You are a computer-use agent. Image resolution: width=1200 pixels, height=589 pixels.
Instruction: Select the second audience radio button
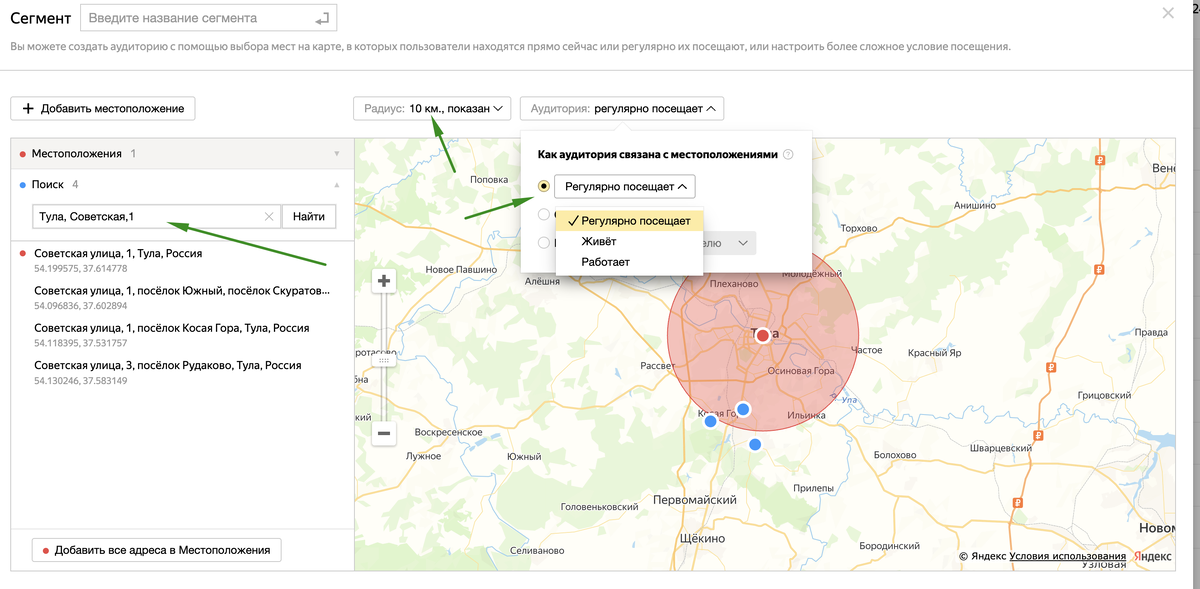[x=543, y=213]
